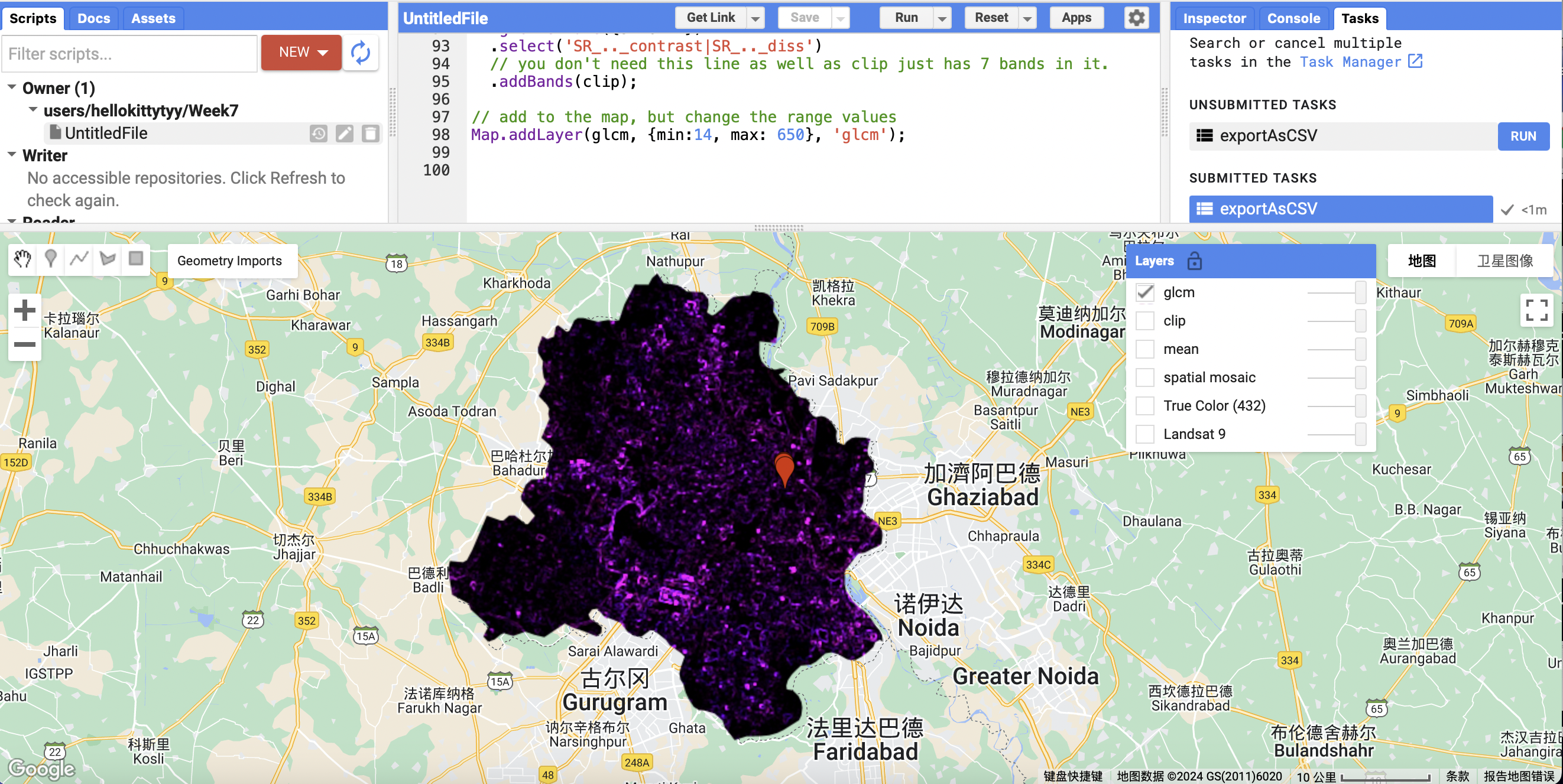Switch basemap to 地图 map view

click(1422, 261)
